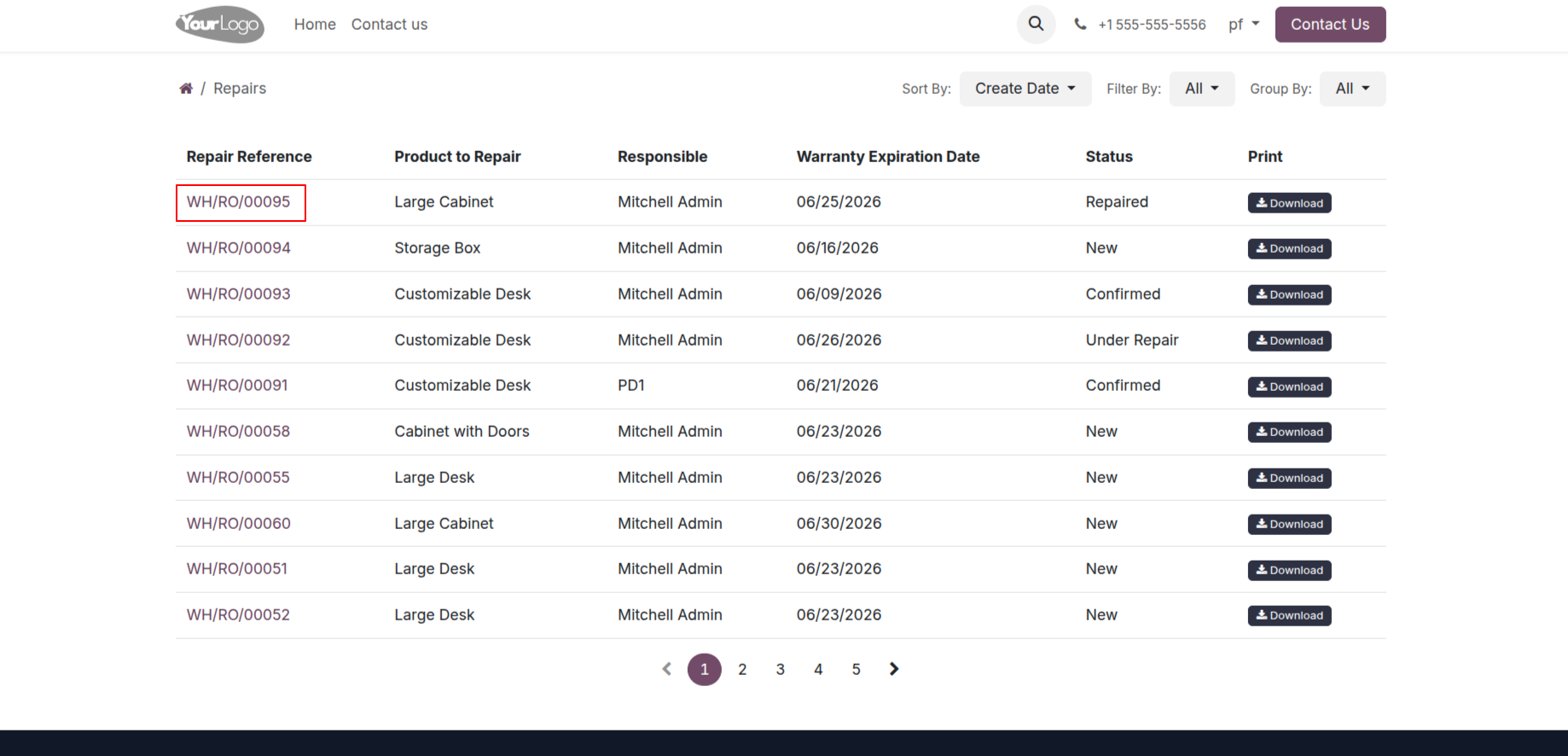Click the 06/16/2026 warranty date cell
The image size is (1568, 756).
tap(838, 248)
